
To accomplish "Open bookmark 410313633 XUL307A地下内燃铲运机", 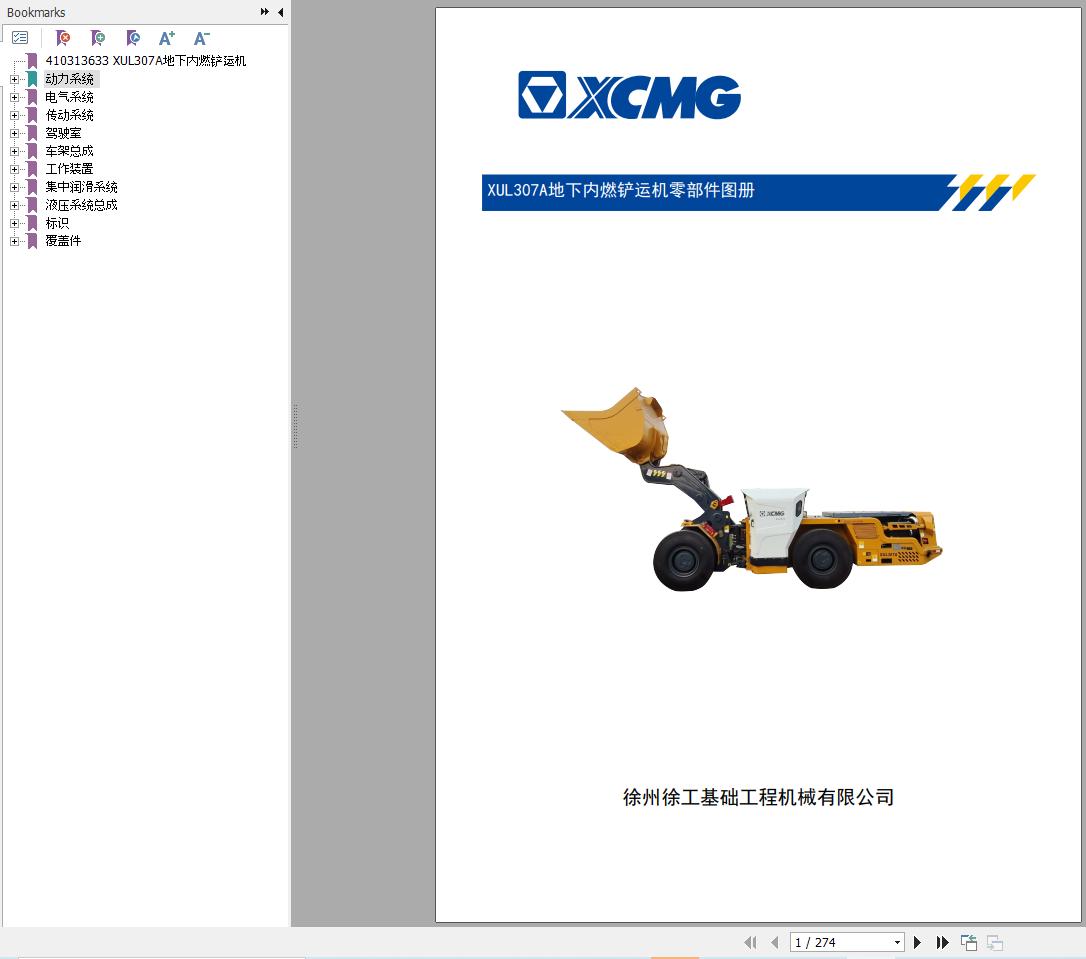I will click(x=145, y=61).
